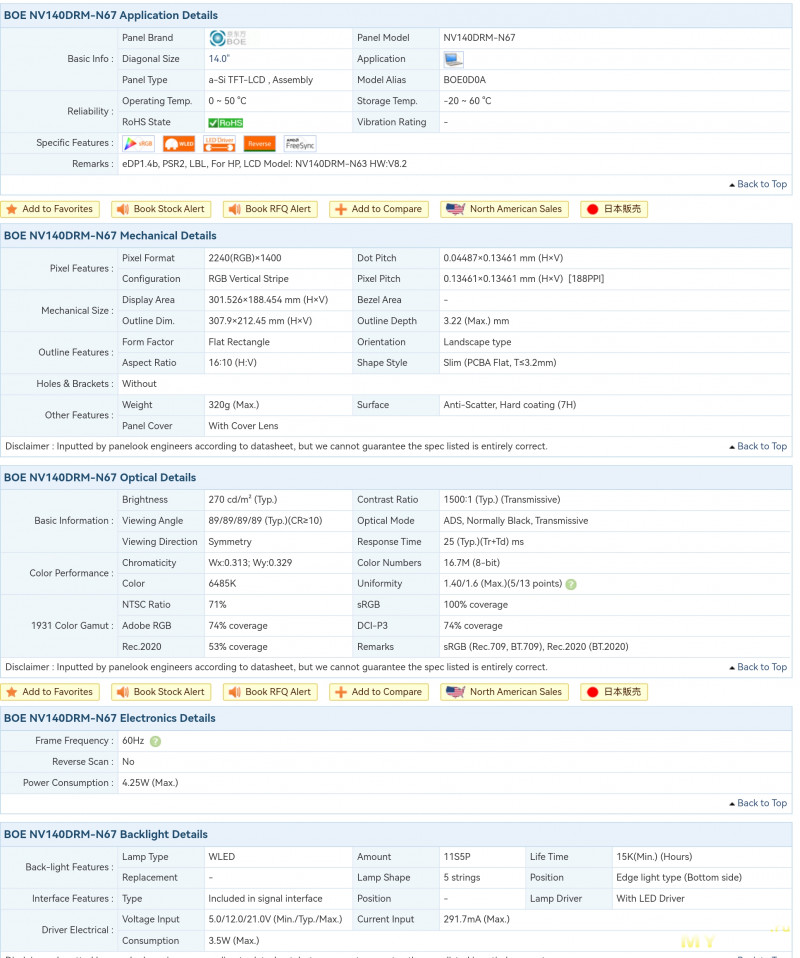
Task: Book RFQ Alert below Optical Details section
Action: 270,692
